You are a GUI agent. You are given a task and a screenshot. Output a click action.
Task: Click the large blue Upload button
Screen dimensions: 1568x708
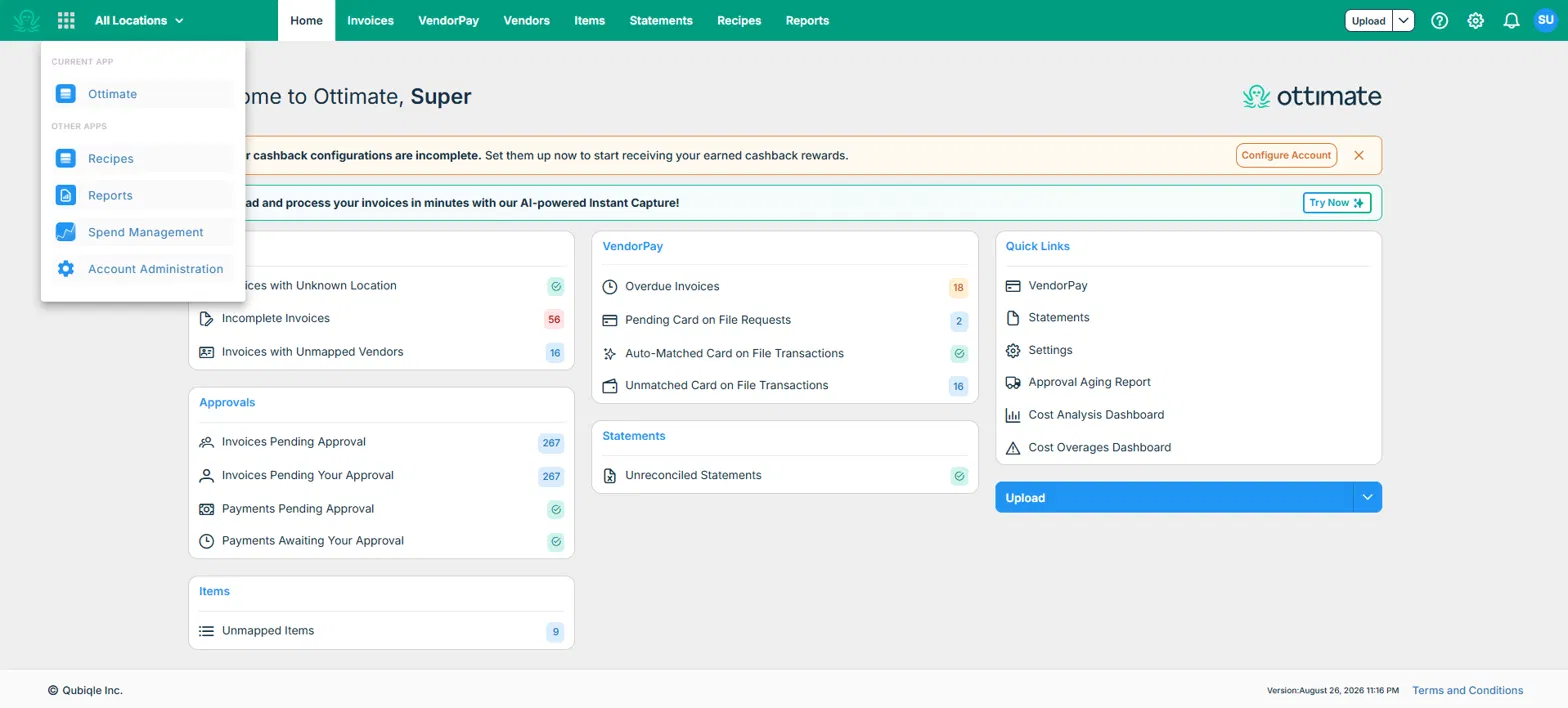point(1174,497)
